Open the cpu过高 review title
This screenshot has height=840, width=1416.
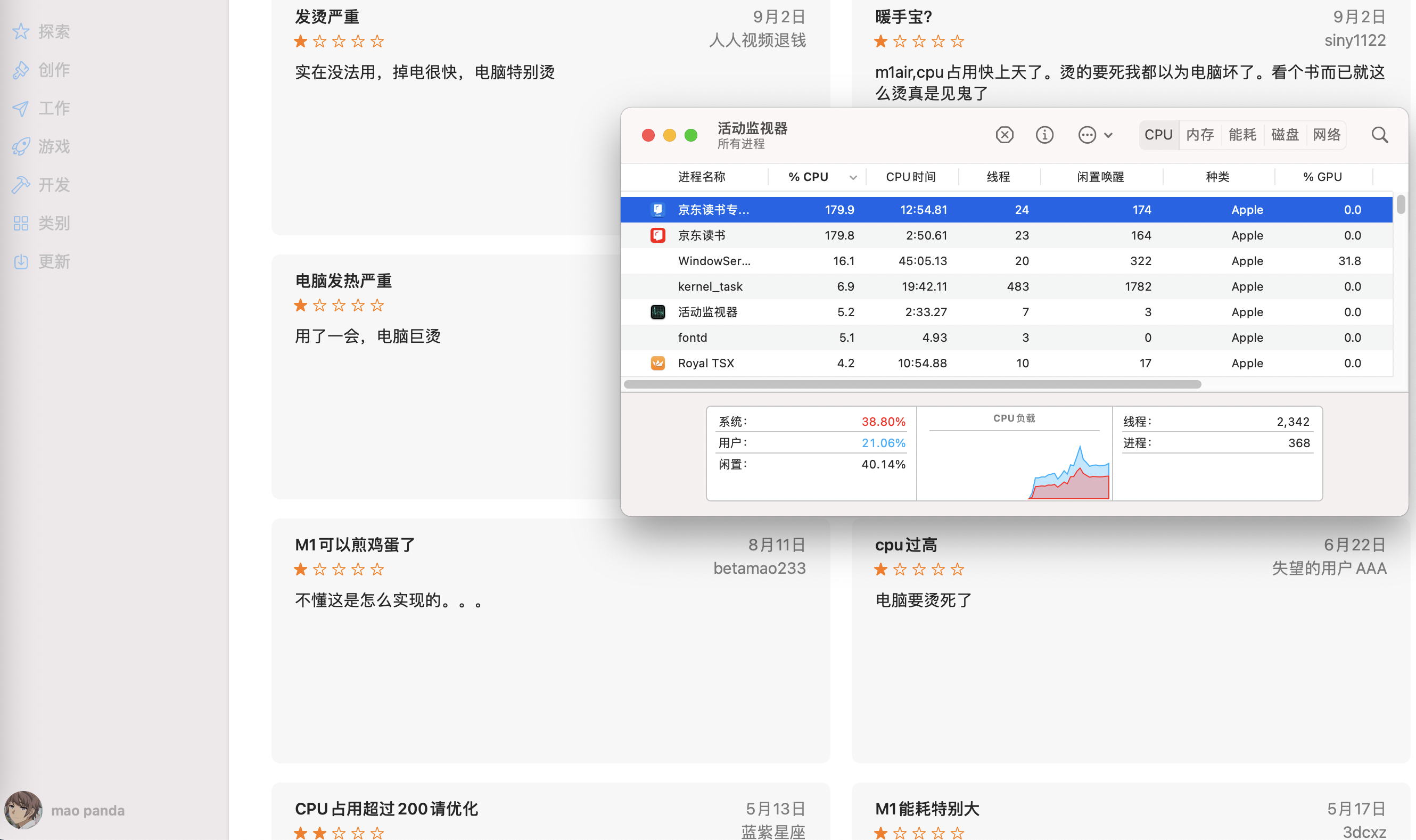(906, 545)
